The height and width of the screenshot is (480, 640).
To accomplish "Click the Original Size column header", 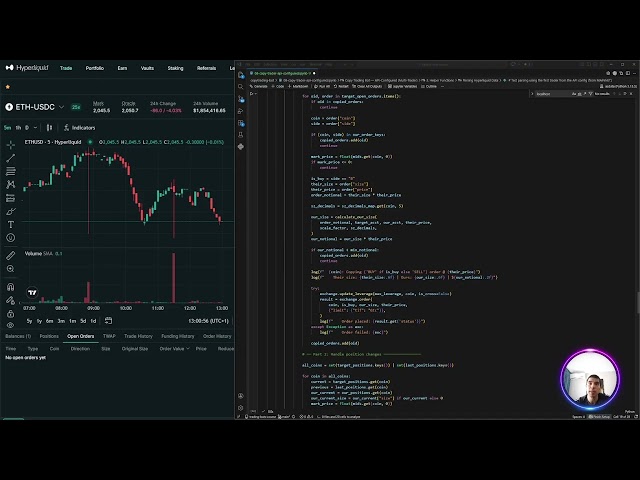I will [x=135, y=349].
